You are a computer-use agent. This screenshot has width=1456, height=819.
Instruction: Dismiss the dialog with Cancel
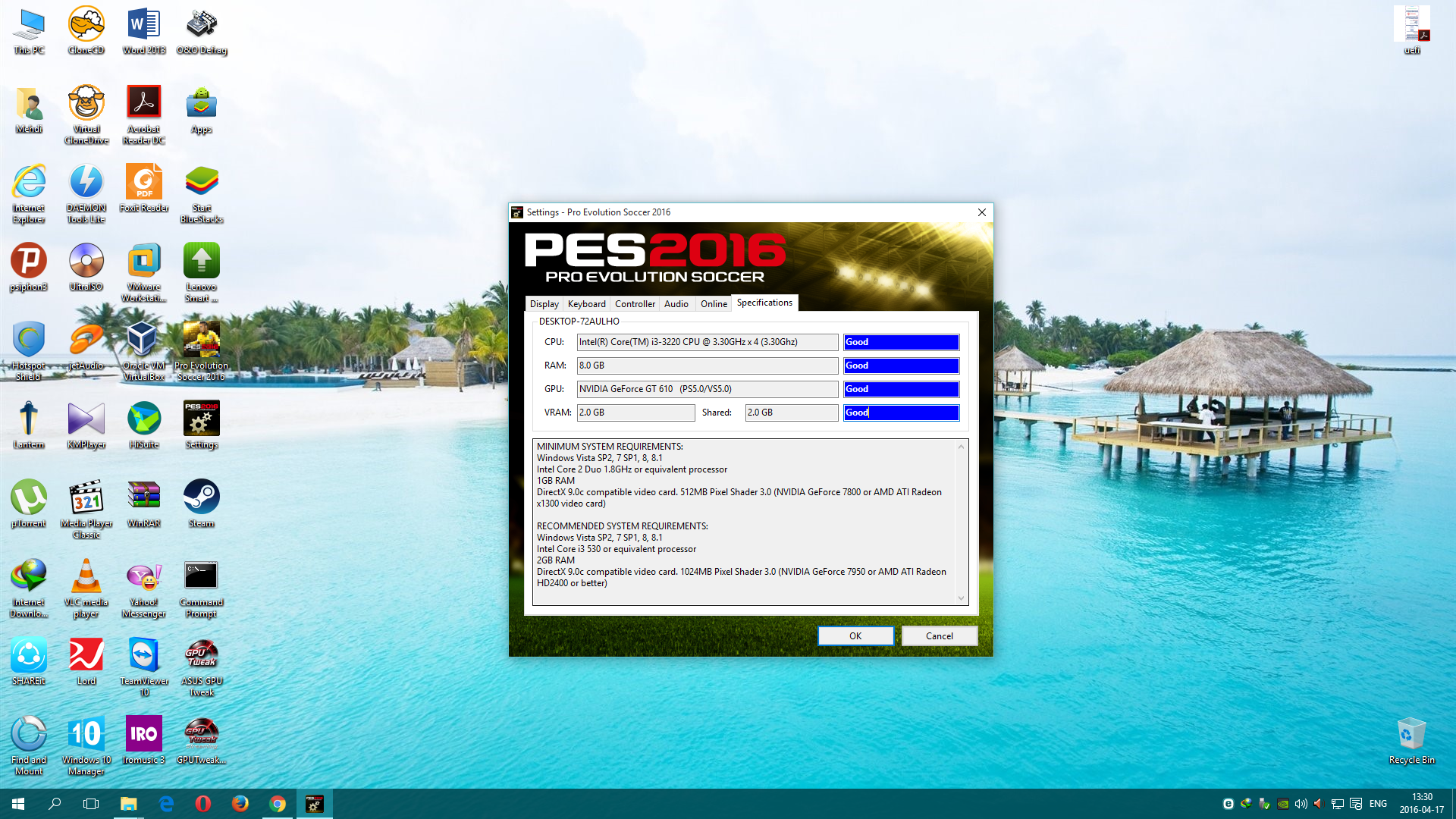(939, 635)
